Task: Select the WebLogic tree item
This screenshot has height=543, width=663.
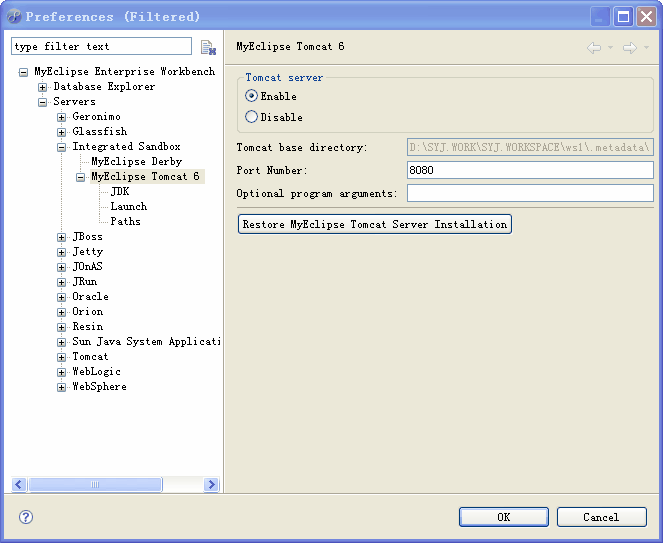Action: 96,372
